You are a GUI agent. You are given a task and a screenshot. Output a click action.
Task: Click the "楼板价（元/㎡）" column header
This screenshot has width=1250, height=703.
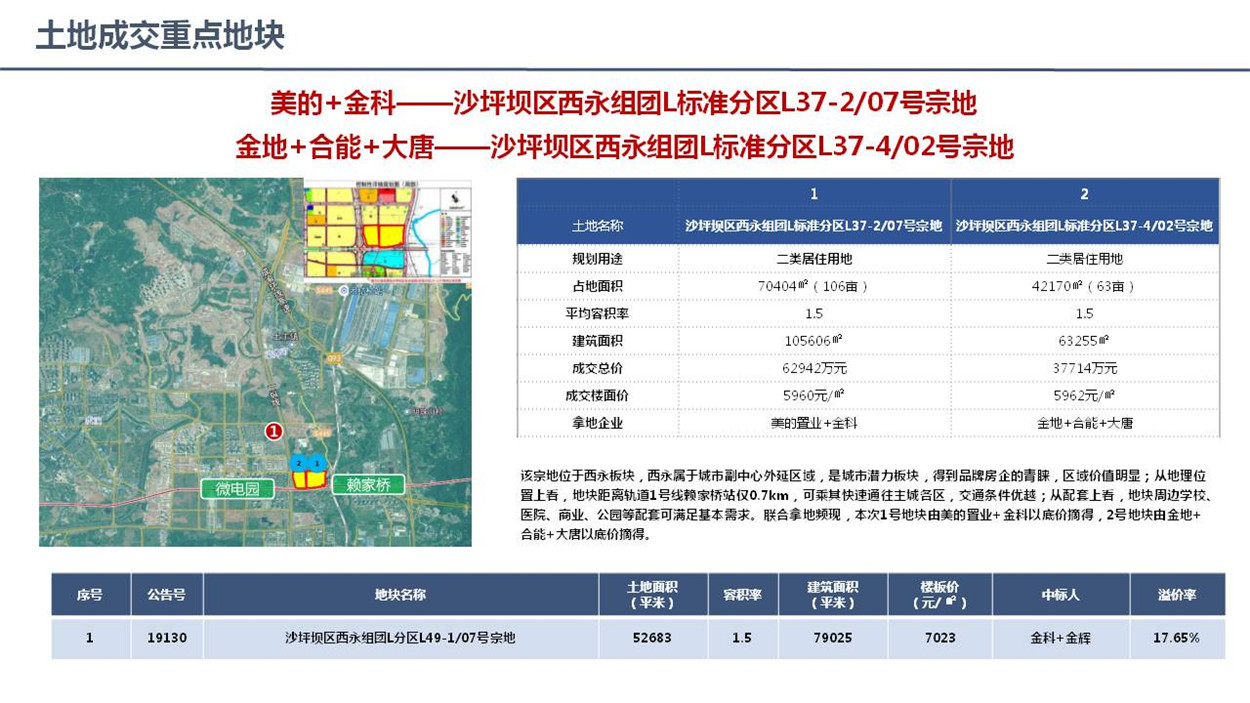pyautogui.click(x=940, y=594)
